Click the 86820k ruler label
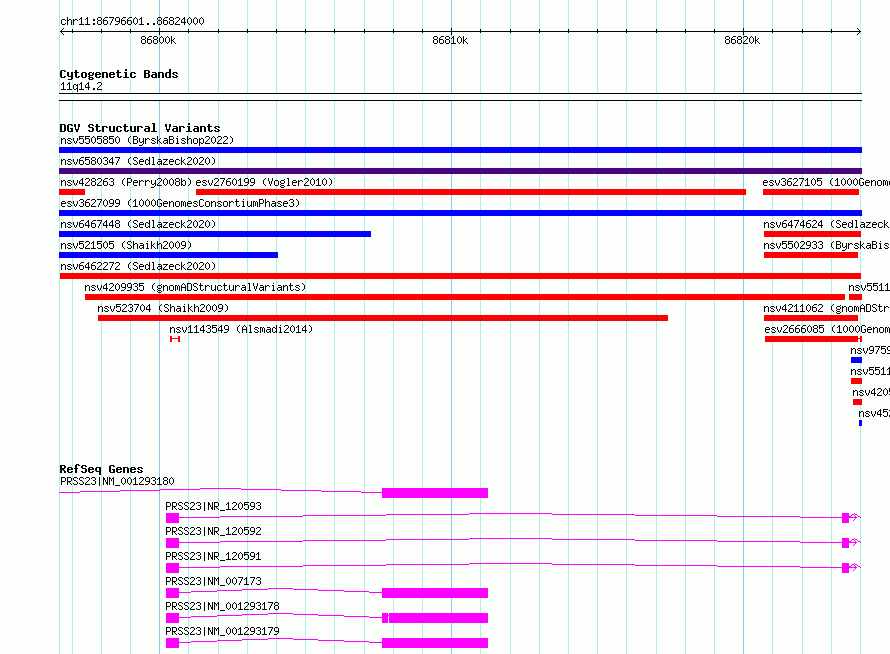Screen dimensions: 890x654 742,40
